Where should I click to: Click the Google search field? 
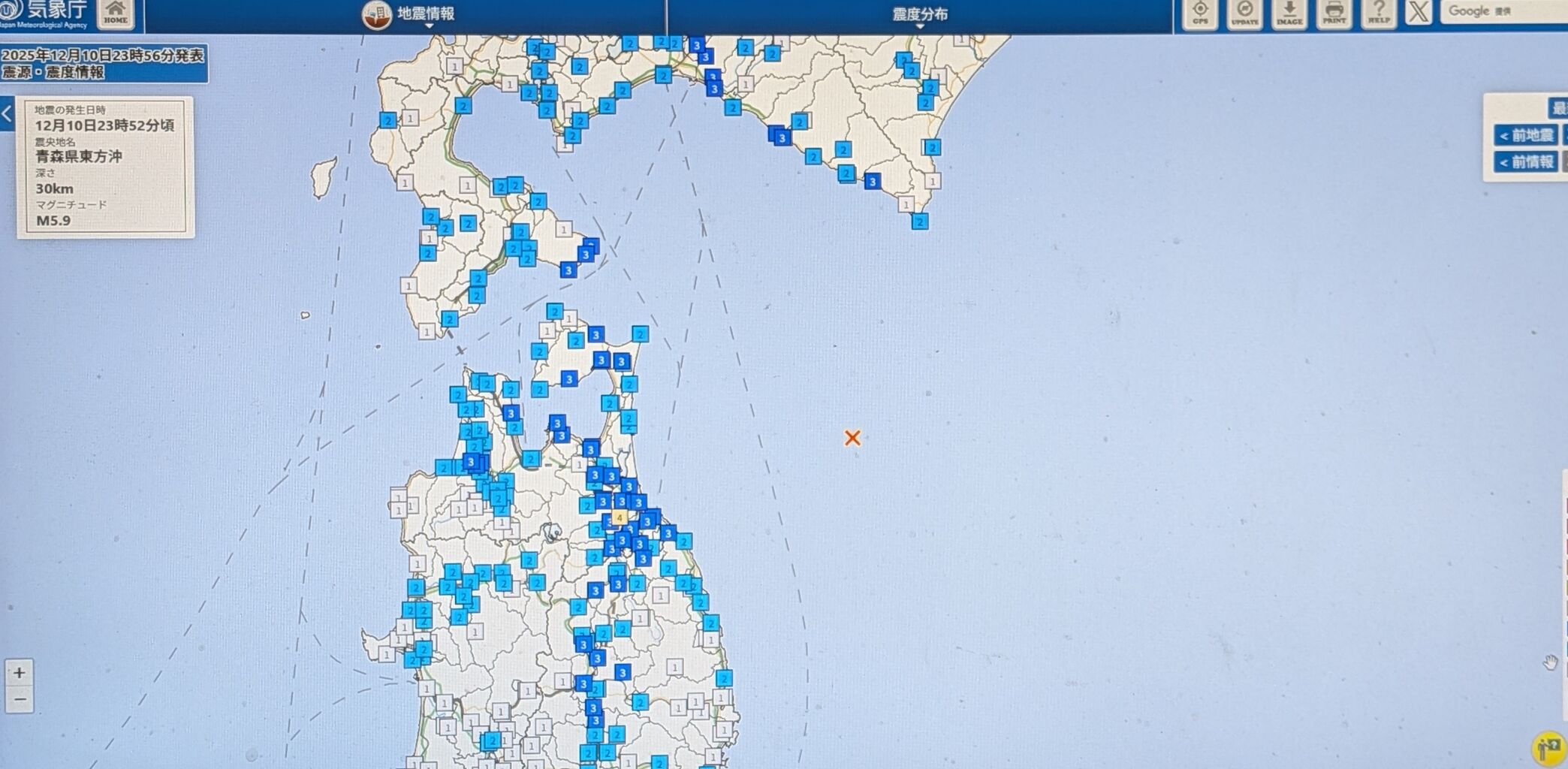(x=1504, y=11)
